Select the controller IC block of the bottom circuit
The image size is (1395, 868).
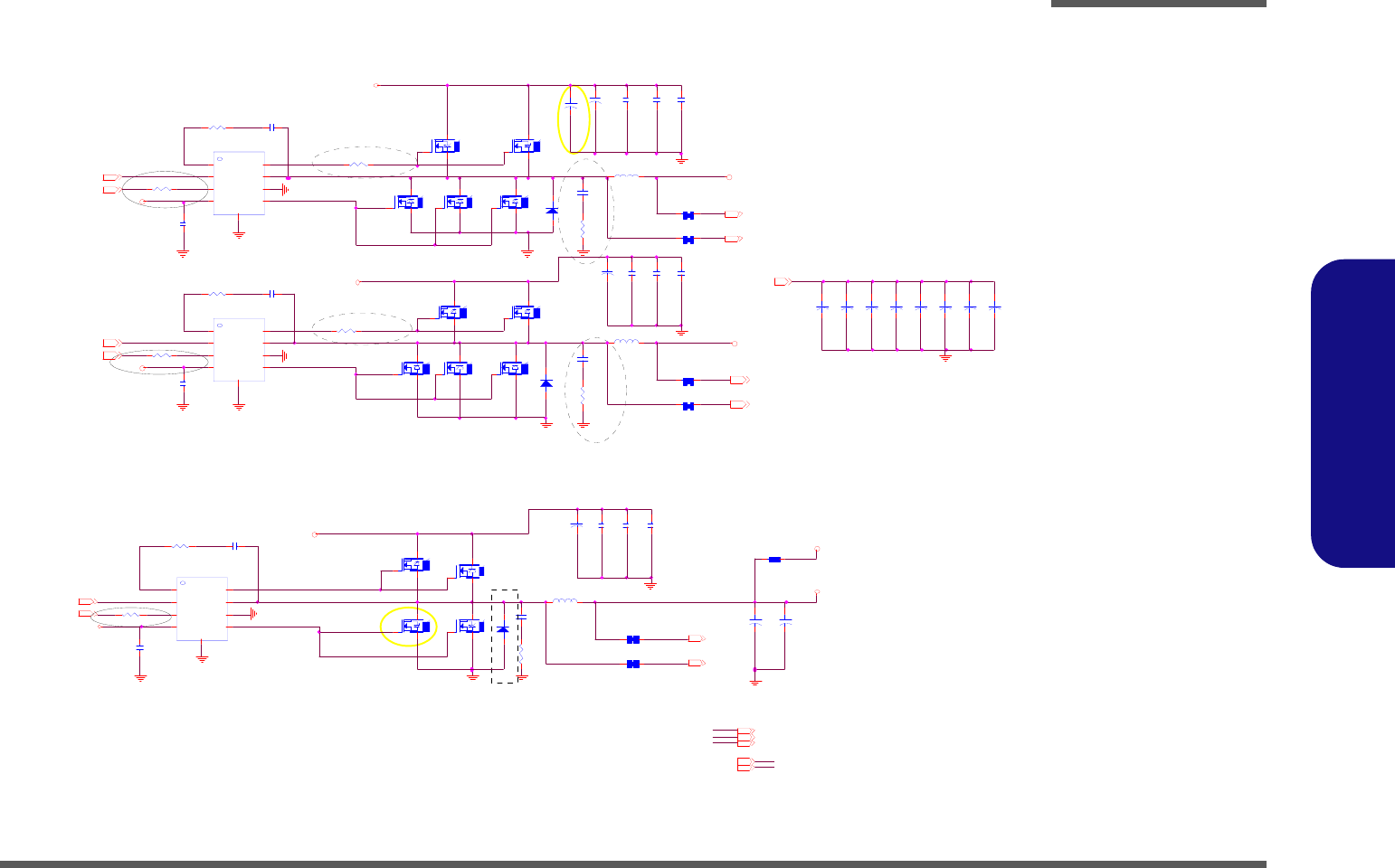pos(202,609)
